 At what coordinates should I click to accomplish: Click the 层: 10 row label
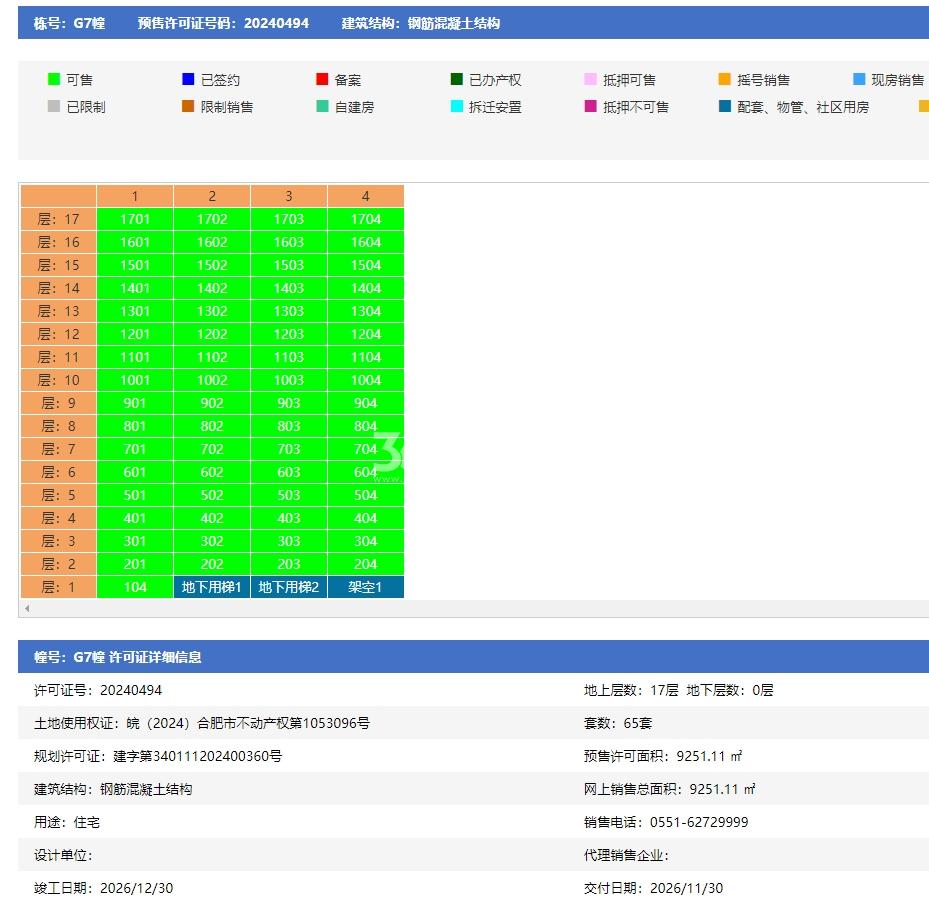pos(59,380)
